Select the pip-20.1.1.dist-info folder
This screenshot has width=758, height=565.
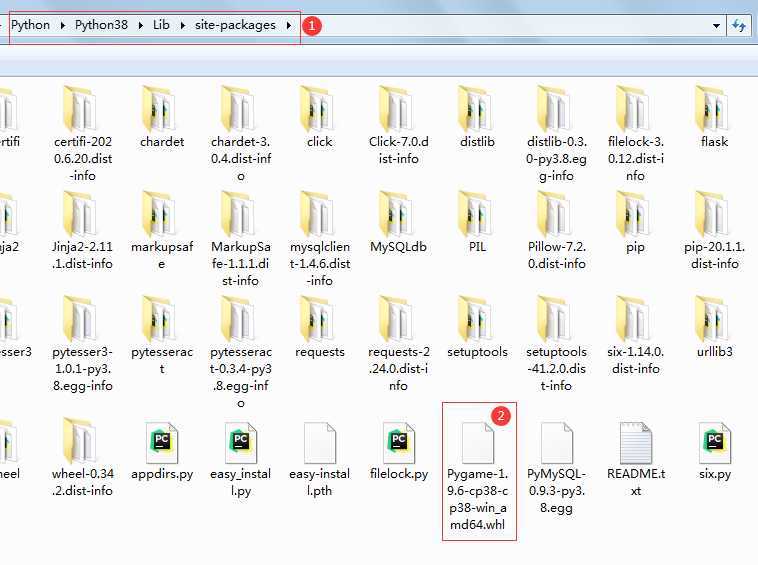(x=714, y=231)
